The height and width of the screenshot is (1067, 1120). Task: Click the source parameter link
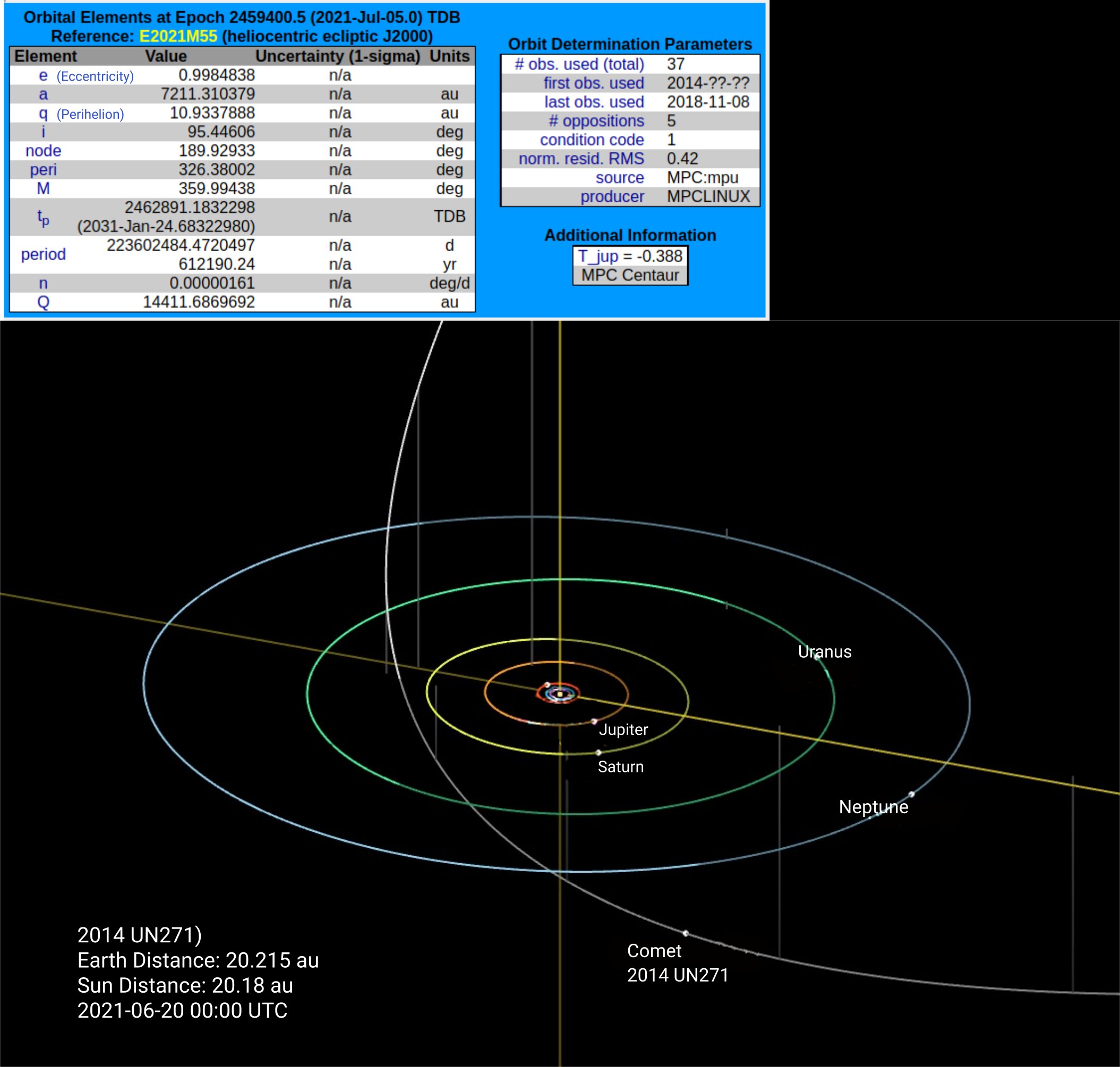tap(619, 178)
